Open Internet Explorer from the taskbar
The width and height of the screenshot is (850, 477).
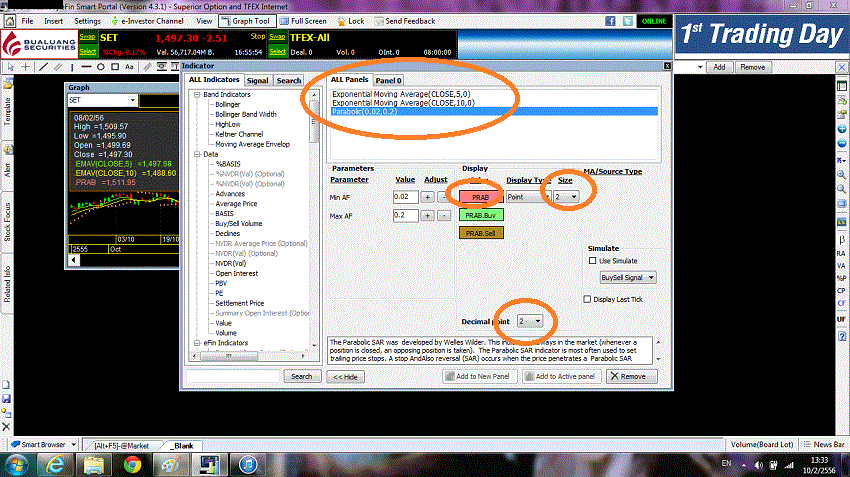coord(54,465)
